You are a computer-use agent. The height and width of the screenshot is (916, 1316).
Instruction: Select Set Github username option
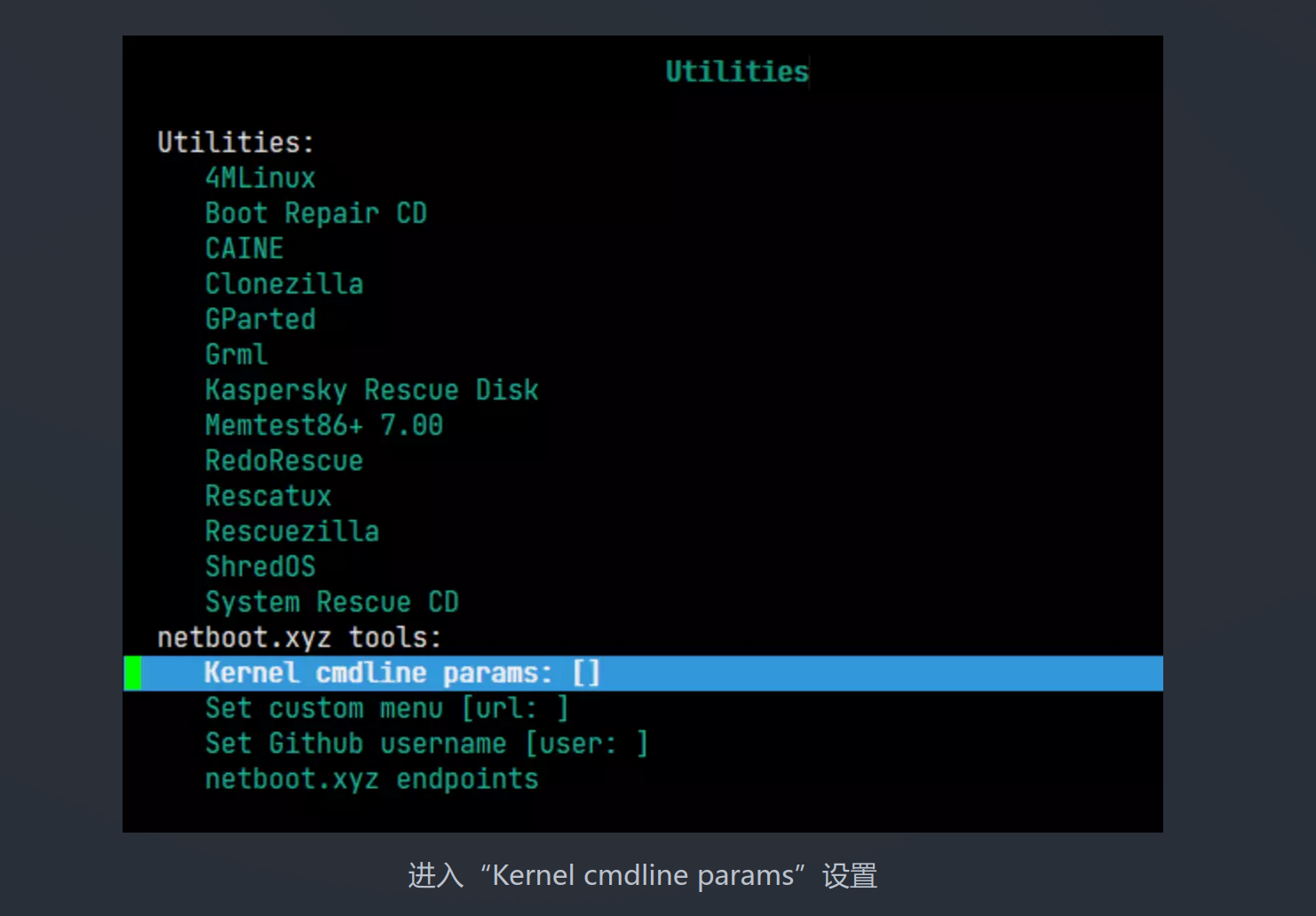pos(427,744)
